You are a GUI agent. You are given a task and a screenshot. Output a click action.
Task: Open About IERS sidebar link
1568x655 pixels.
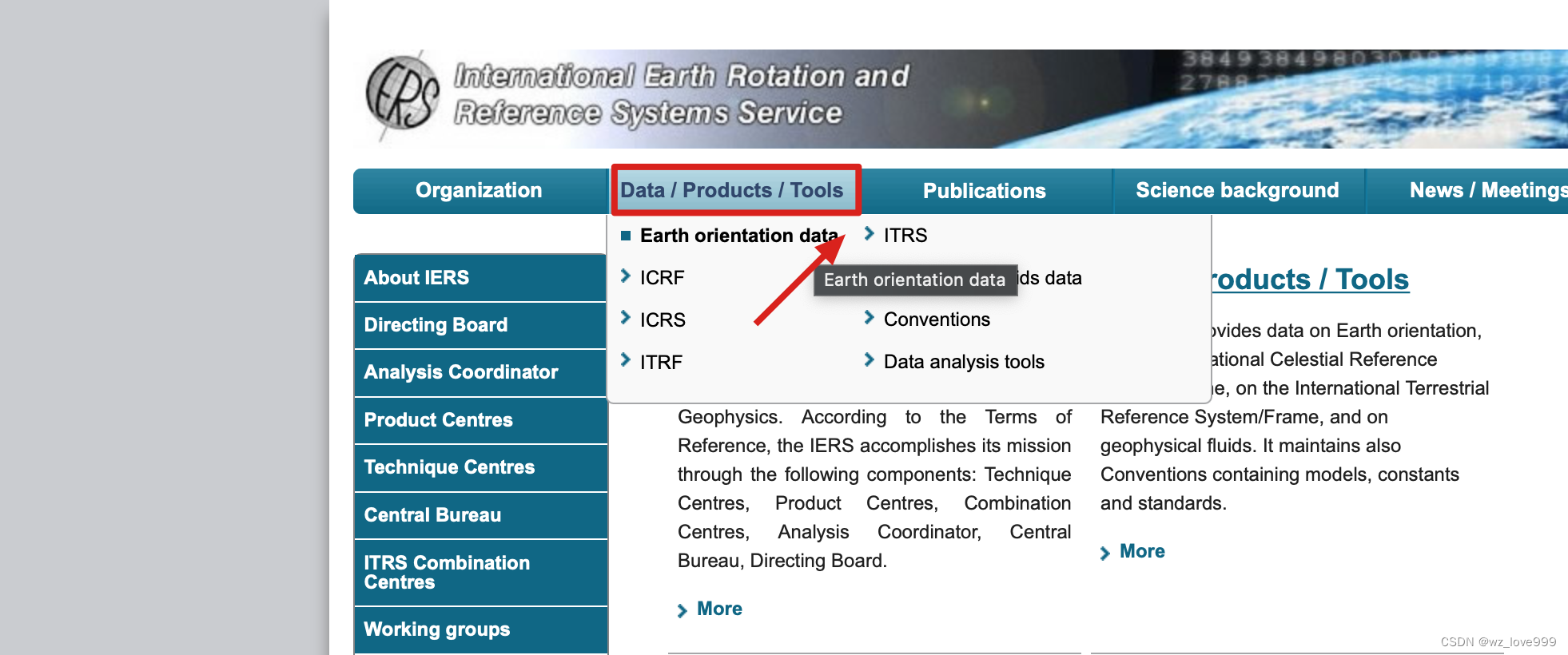coord(480,278)
